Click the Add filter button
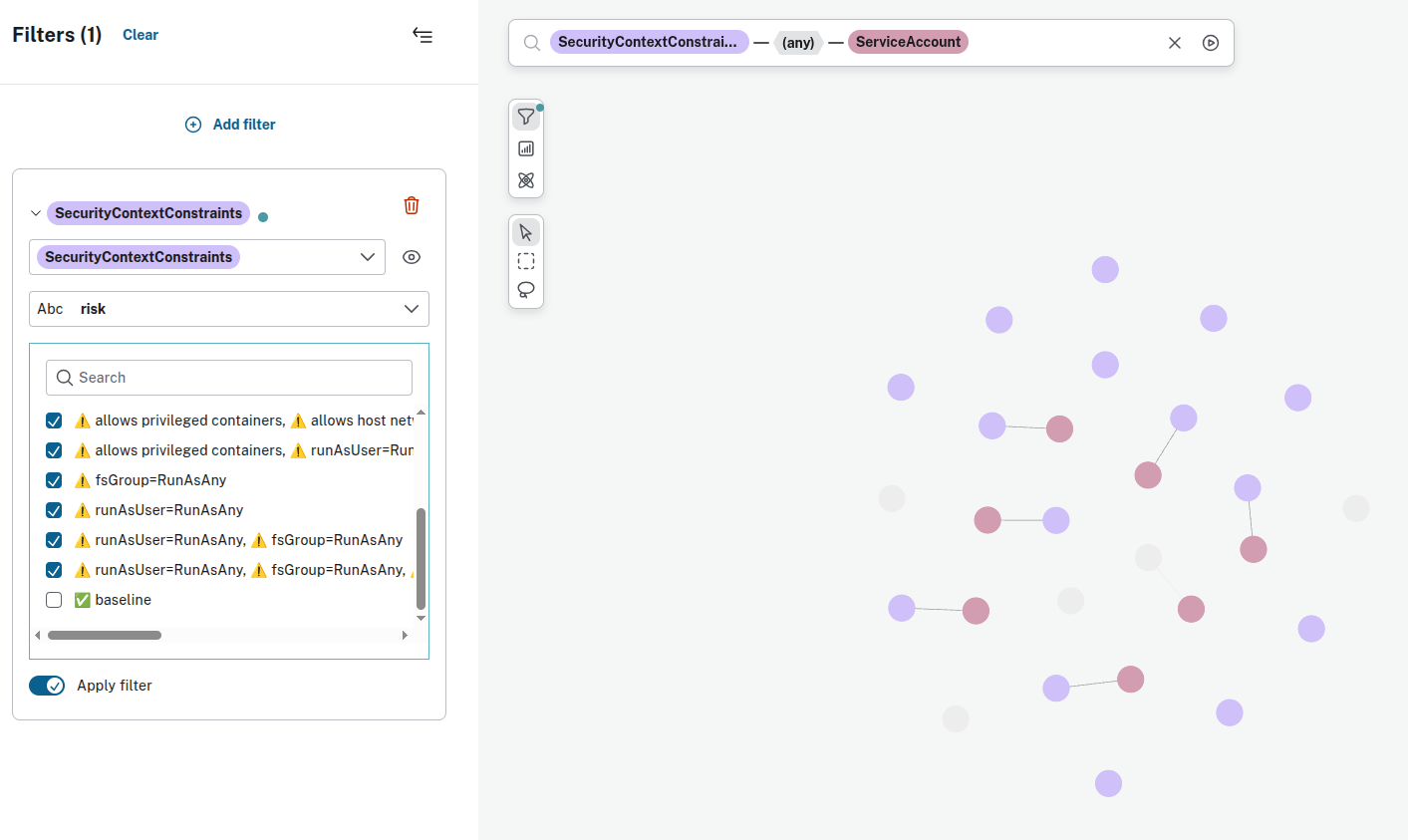Image resolution: width=1408 pixels, height=840 pixels. tap(230, 125)
